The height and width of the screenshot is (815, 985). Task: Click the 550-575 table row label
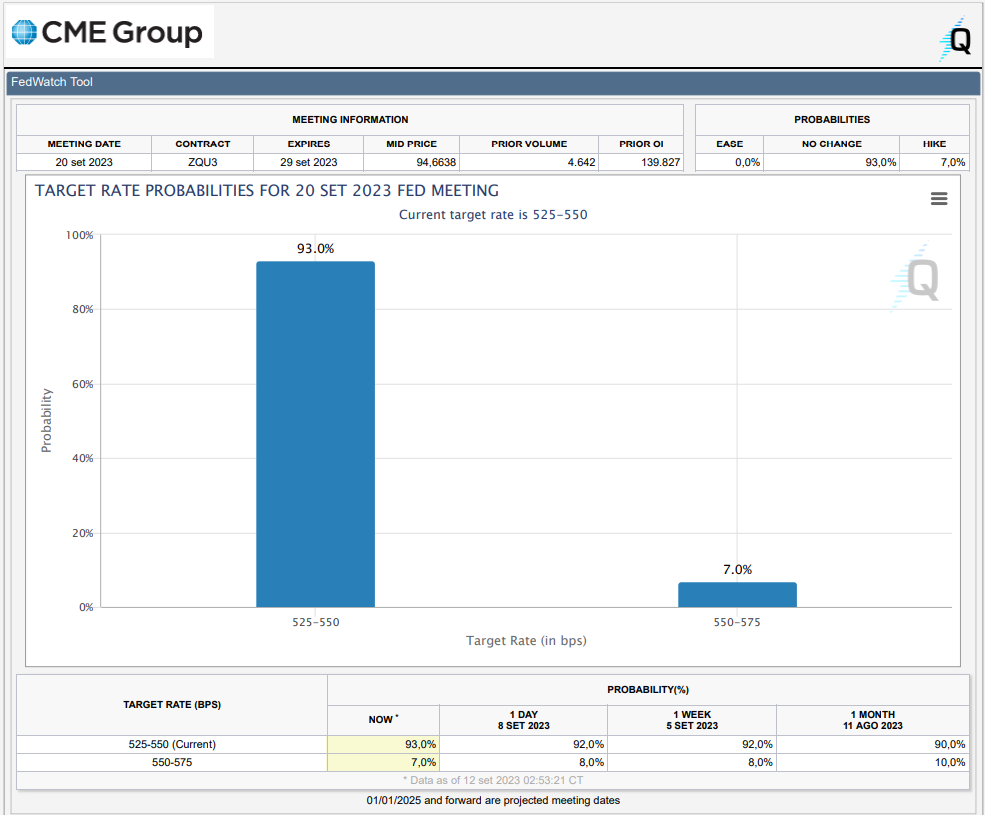pyautogui.click(x=172, y=762)
